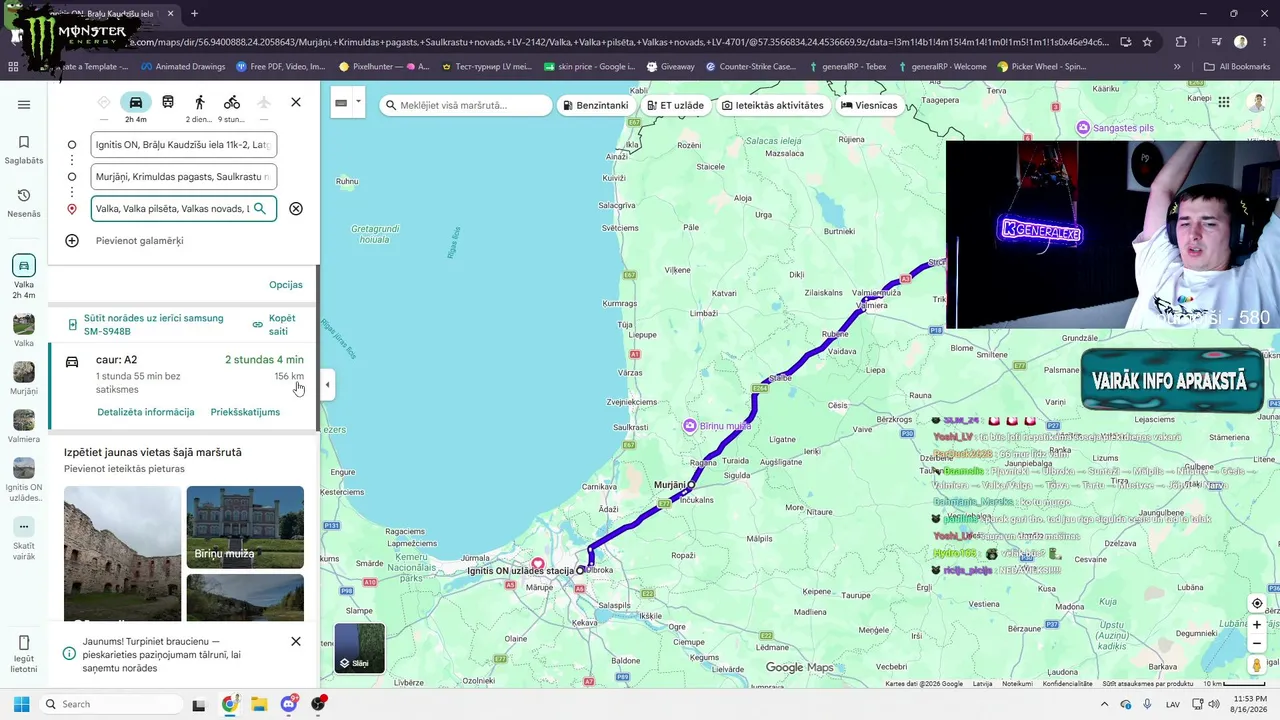Viewport: 1280px width, 720px height.
Task: Select the flights travel mode
Action: tap(264, 103)
